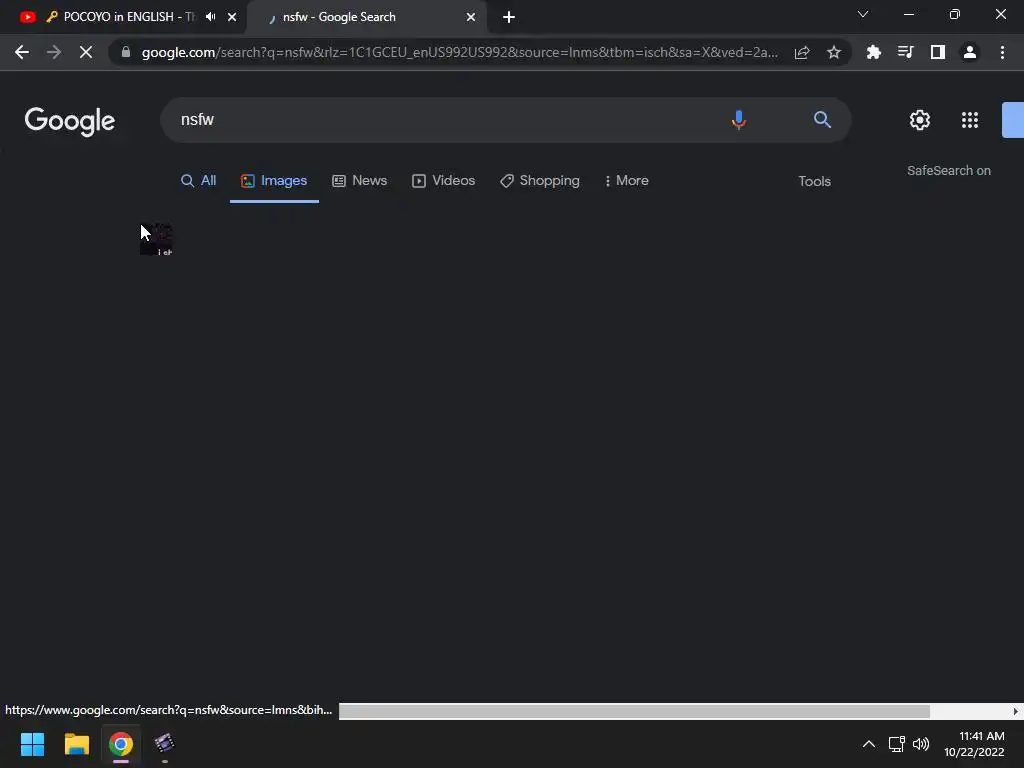Image resolution: width=1024 pixels, height=768 pixels.
Task: Click the horizontal scrollbar thumb
Action: coord(634,711)
